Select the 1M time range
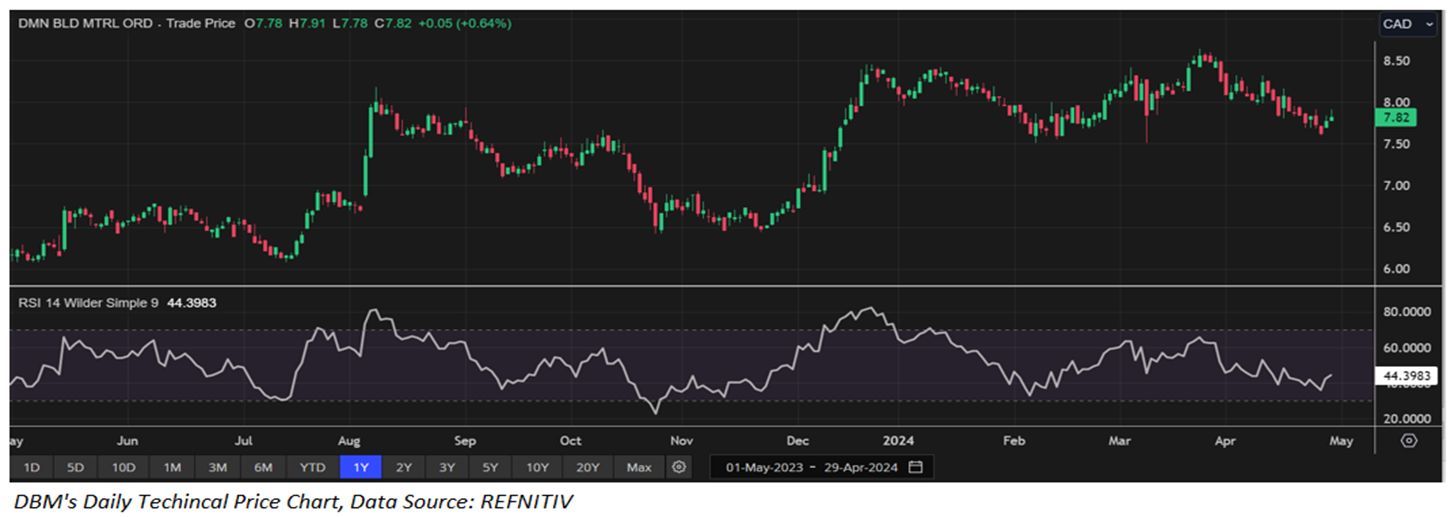The width and height of the screenshot is (1454, 517). point(172,467)
